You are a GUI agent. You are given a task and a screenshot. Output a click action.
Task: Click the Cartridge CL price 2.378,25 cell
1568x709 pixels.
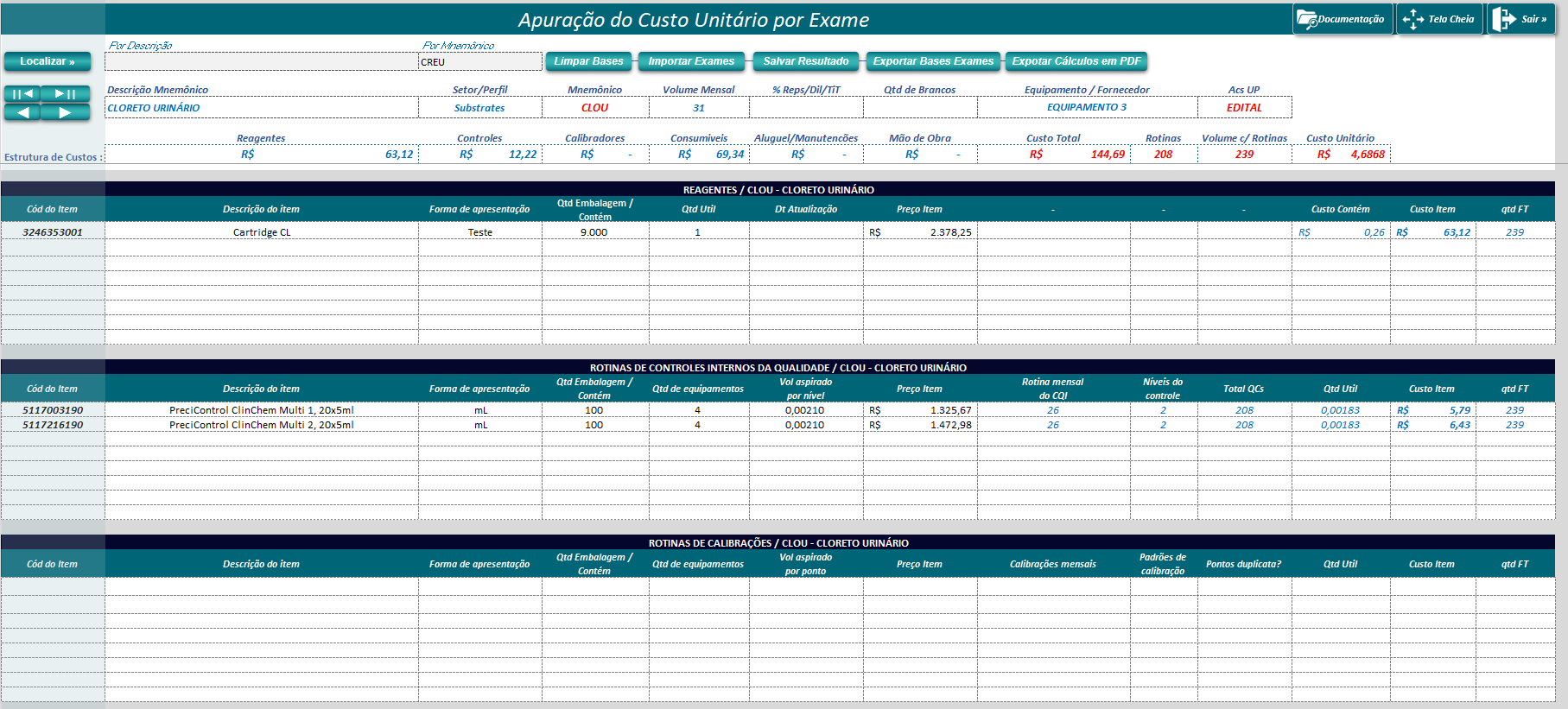[920, 232]
